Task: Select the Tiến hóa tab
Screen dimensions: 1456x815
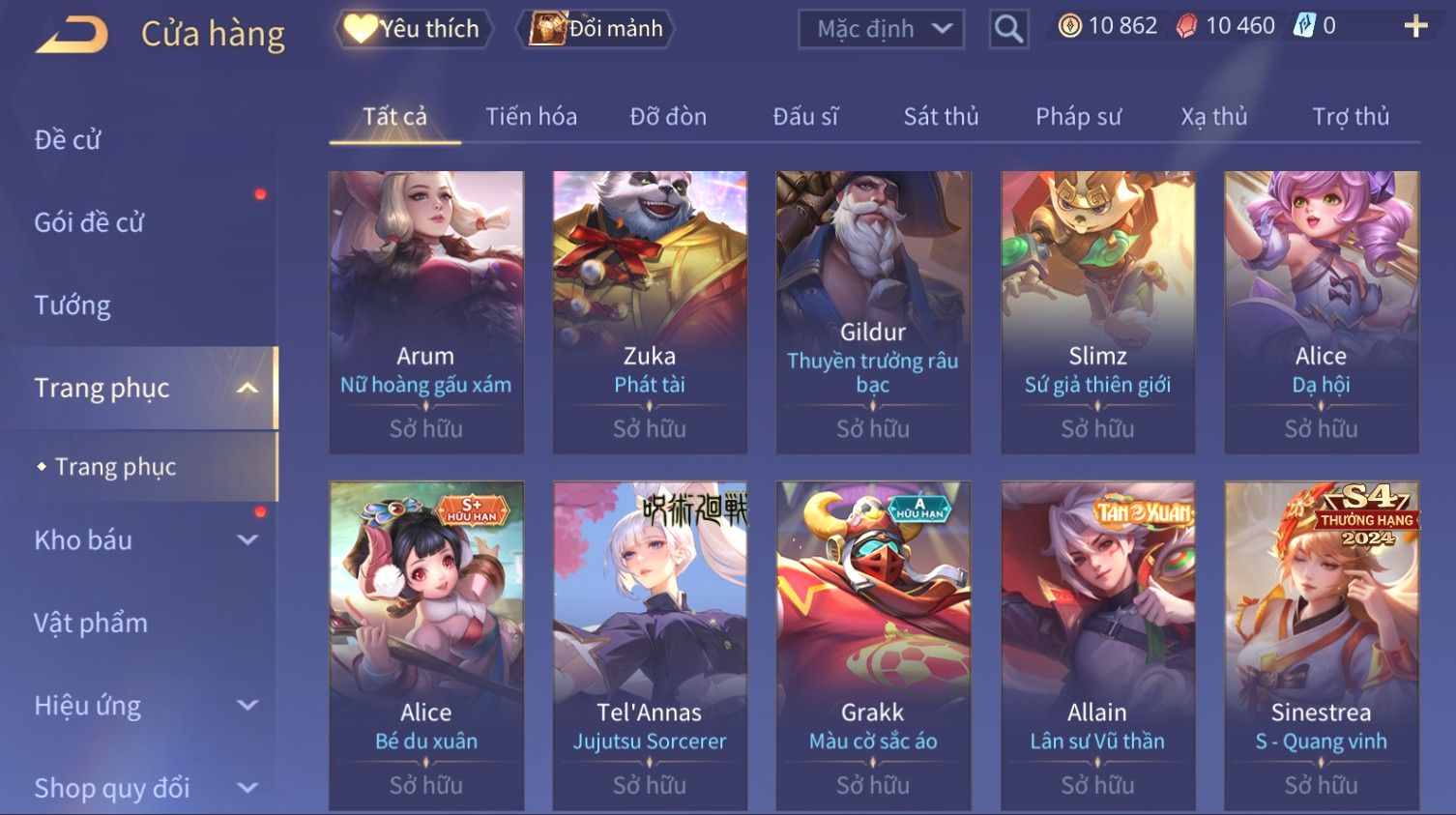Action: point(531,117)
